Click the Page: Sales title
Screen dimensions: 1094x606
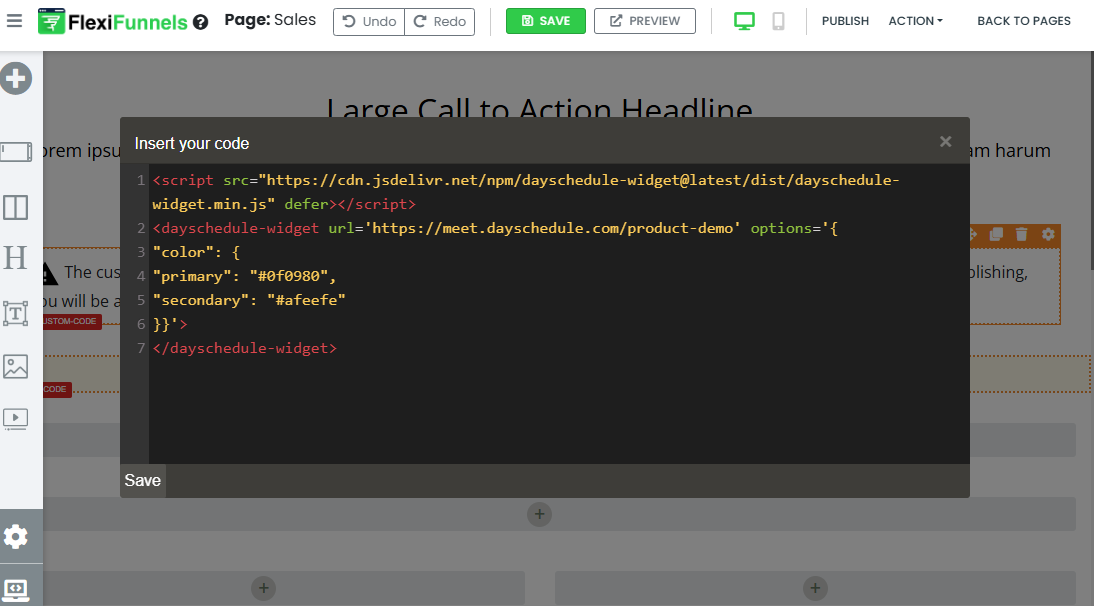tap(270, 20)
